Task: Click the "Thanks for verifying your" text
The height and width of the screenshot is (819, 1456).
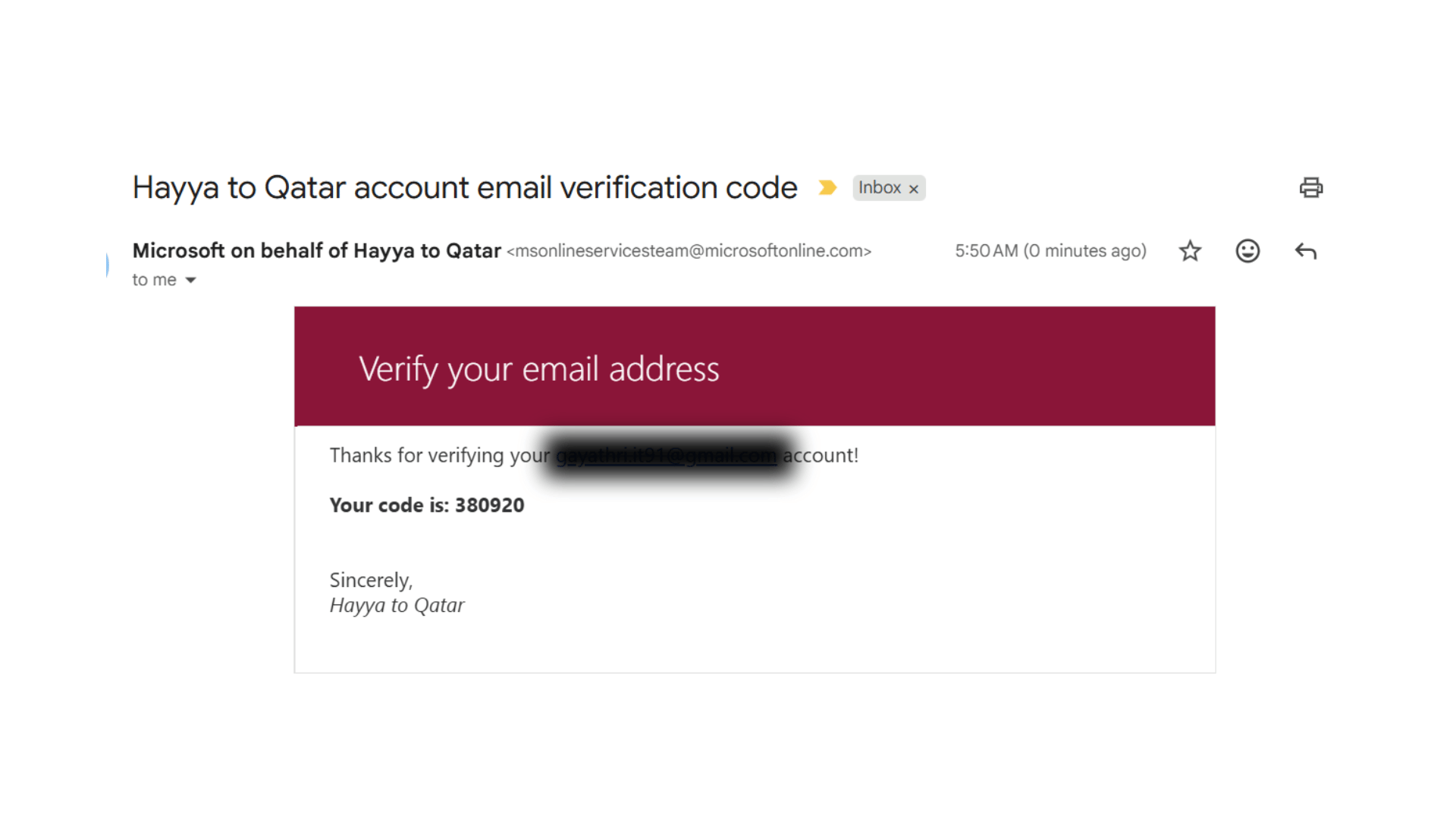Action: tap(439, 455)
